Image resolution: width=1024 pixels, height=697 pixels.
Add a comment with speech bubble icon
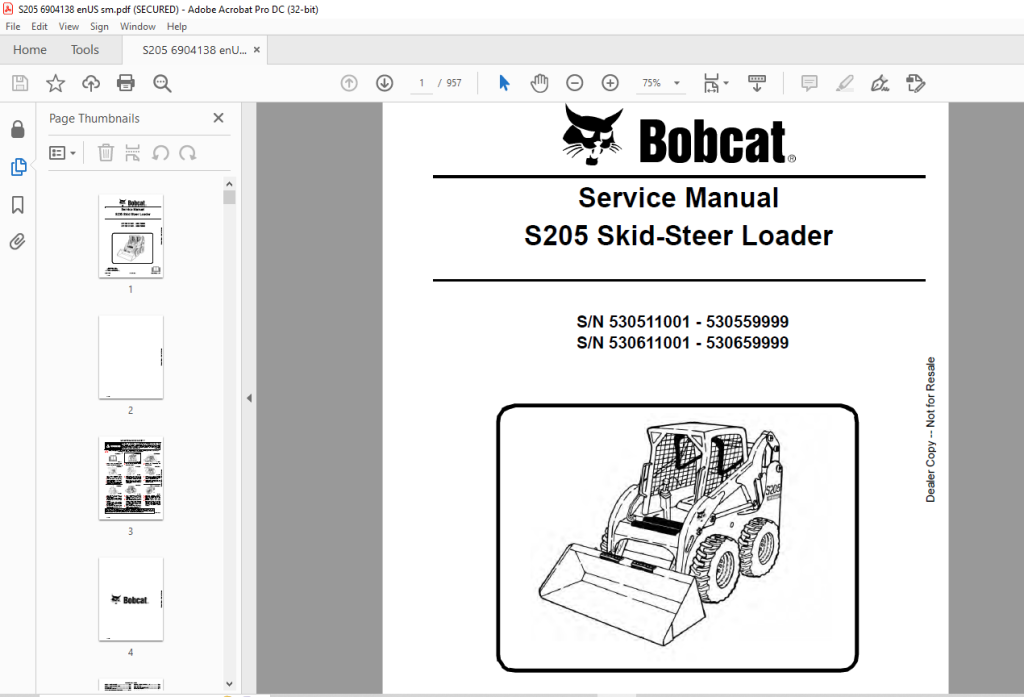click(x=809, y=83)
